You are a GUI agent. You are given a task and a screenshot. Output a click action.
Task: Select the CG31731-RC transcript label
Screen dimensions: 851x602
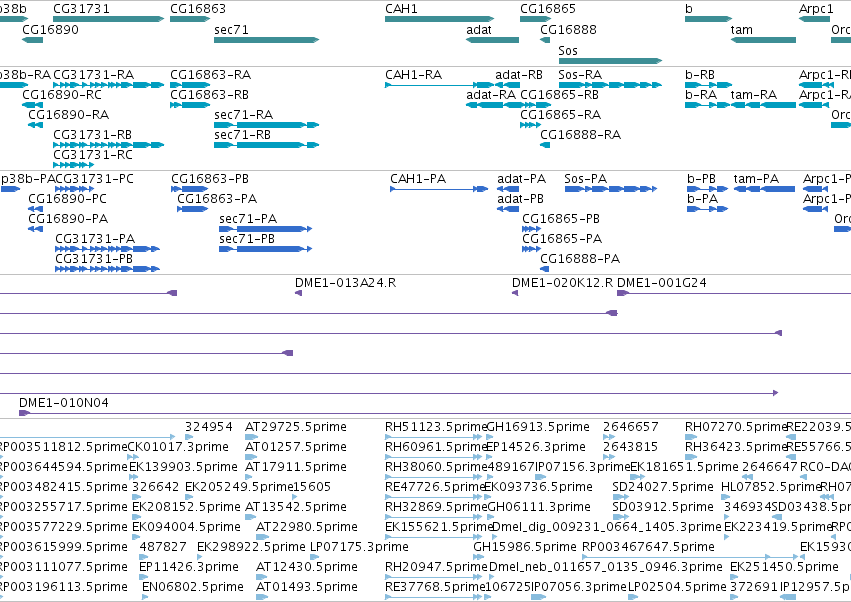tap(93, 155)
